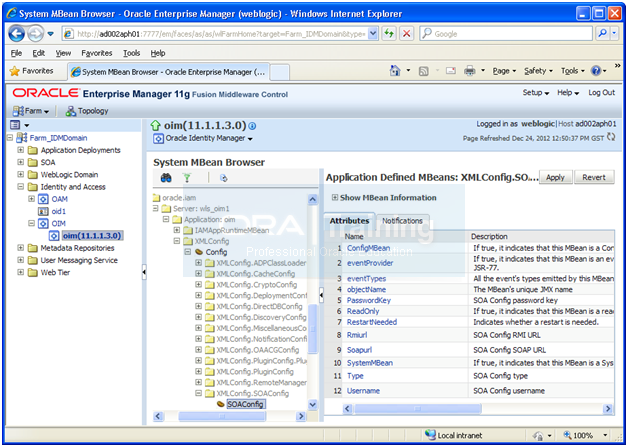Click the SOAConfig bean icon in MBean tree
The image size is (628, 447).
click(221, 404)
